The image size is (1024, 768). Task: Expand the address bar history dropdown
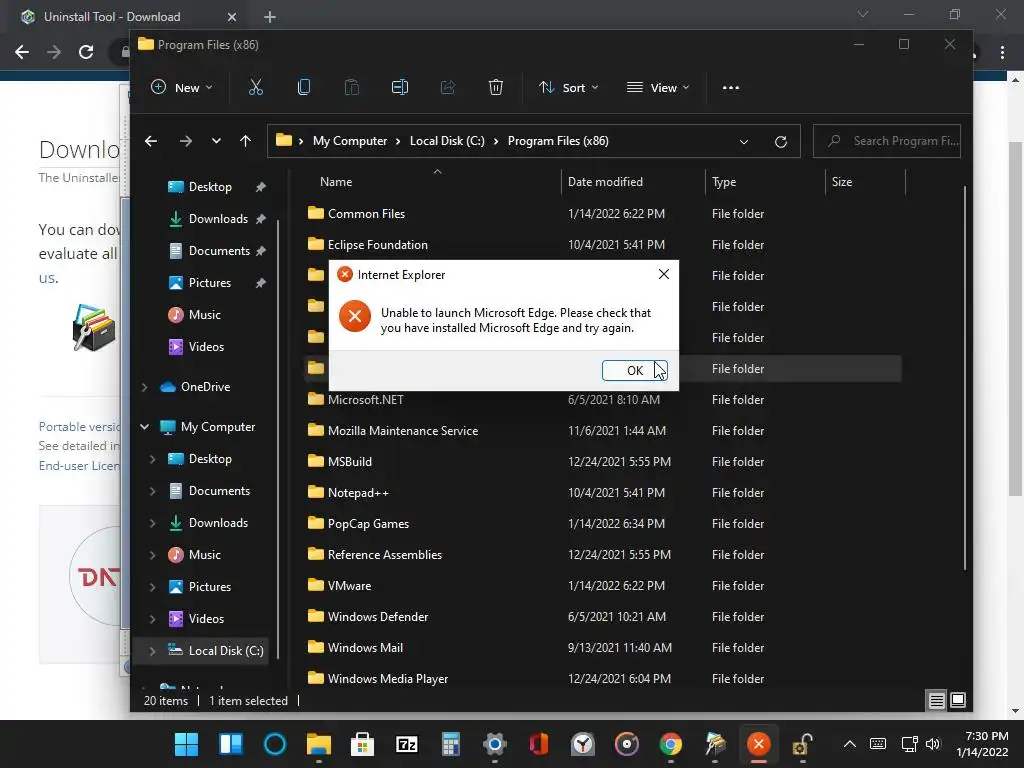click(744, 142)
